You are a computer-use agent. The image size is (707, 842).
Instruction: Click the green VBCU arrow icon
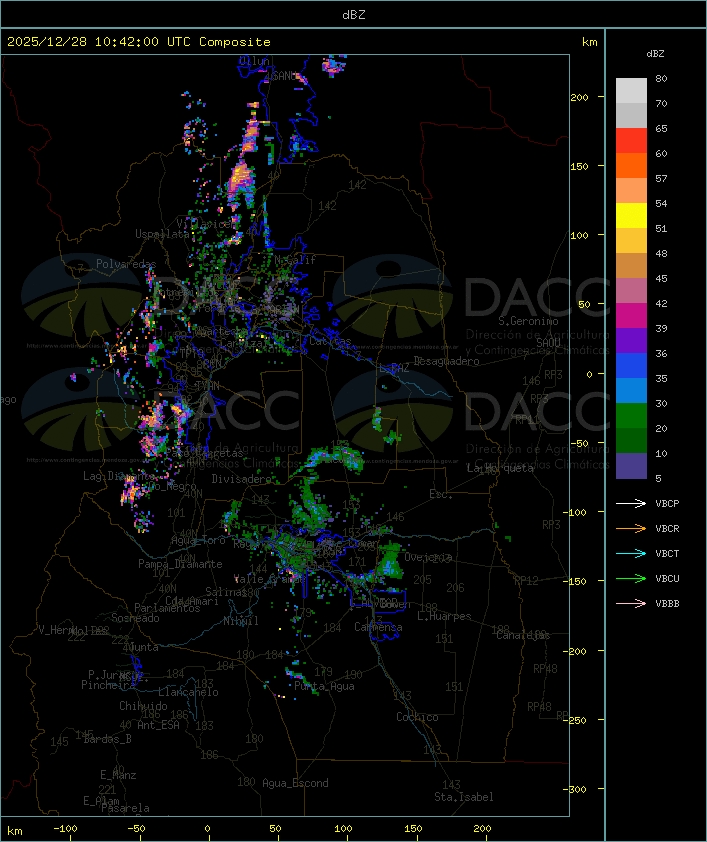pyautogui.click(x=631, y=578)
